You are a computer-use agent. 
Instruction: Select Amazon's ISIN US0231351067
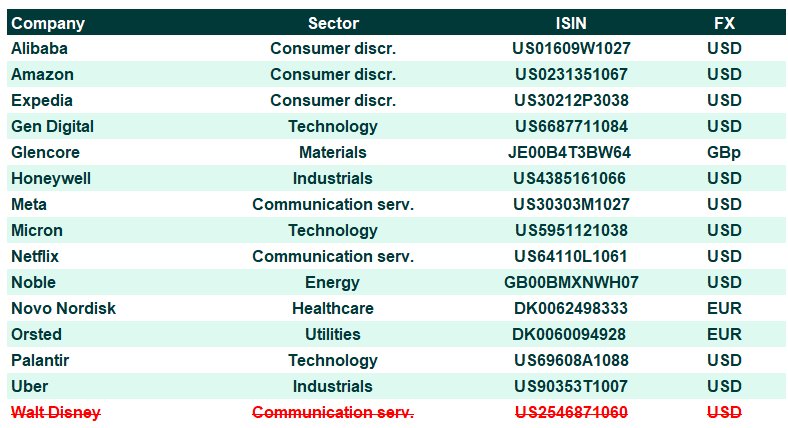571,74
